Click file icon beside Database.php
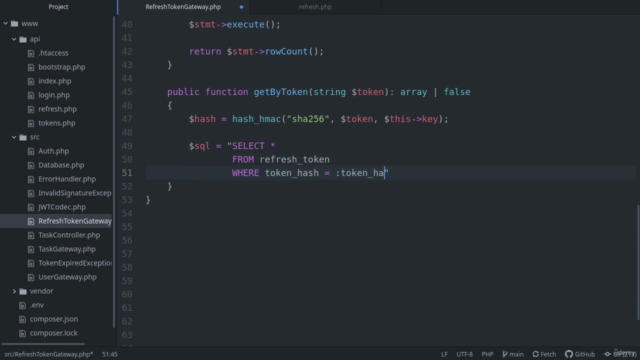The height and width of the screenshot is (360, 640). click(x=31, y=165)
